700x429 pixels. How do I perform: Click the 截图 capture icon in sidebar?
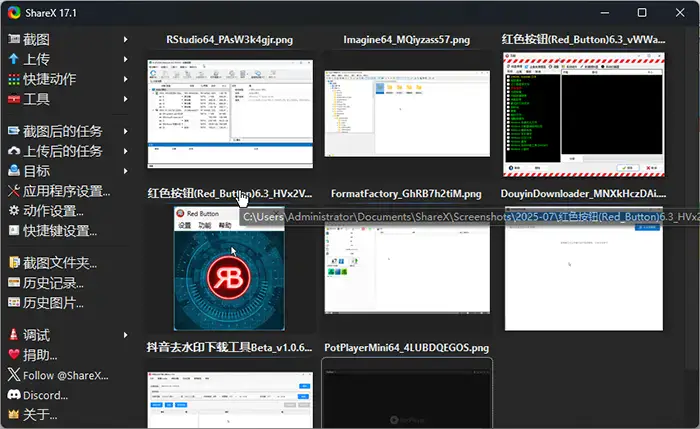(14, 39)
